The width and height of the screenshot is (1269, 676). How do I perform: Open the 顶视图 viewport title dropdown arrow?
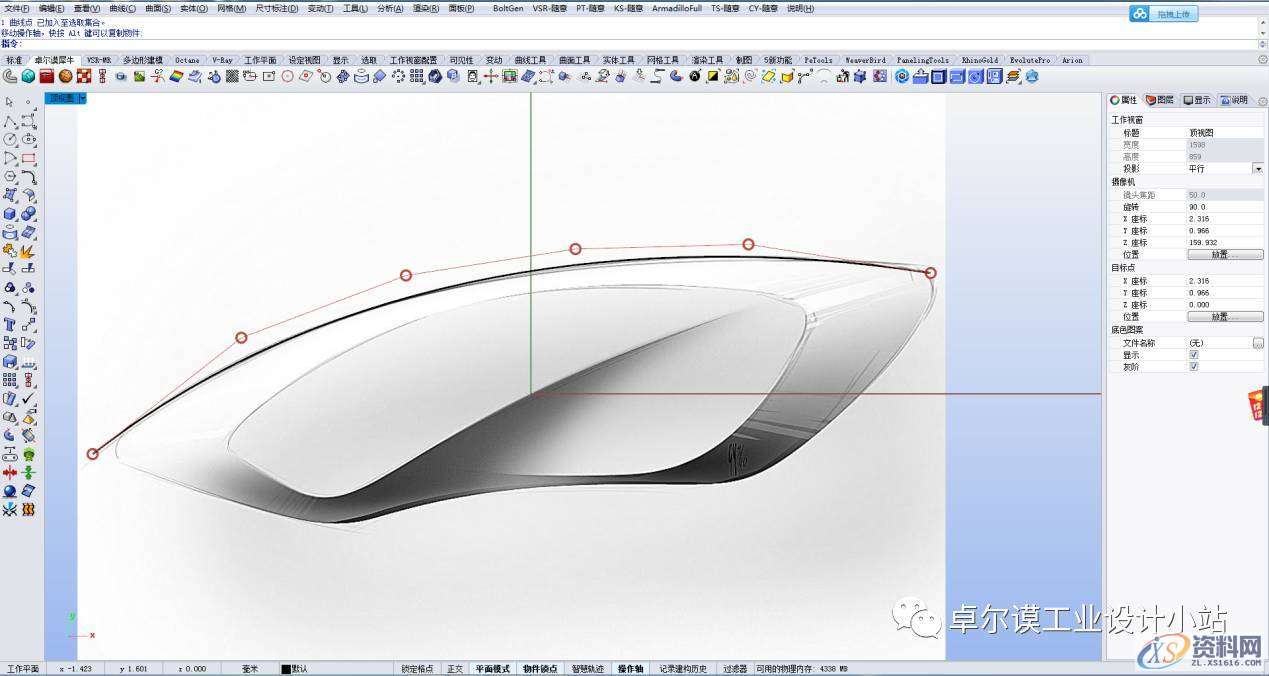(x=82, y=98)
